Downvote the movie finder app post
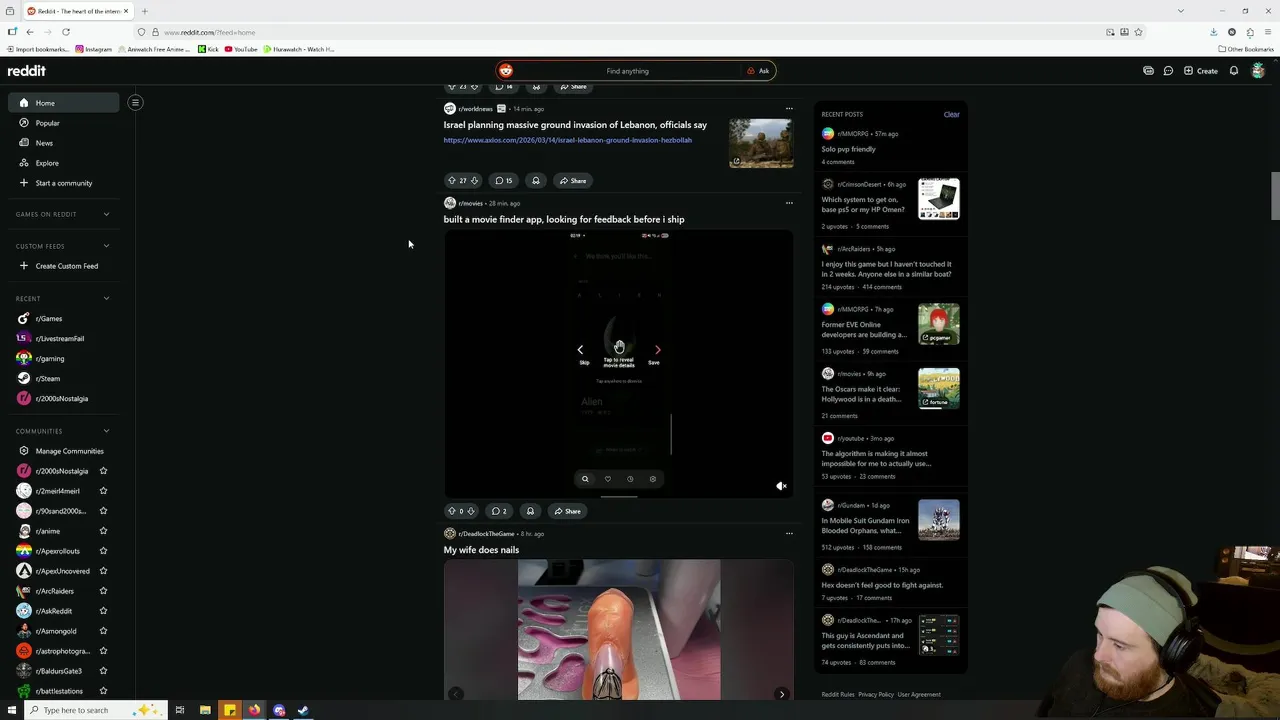 coord(471,511)
